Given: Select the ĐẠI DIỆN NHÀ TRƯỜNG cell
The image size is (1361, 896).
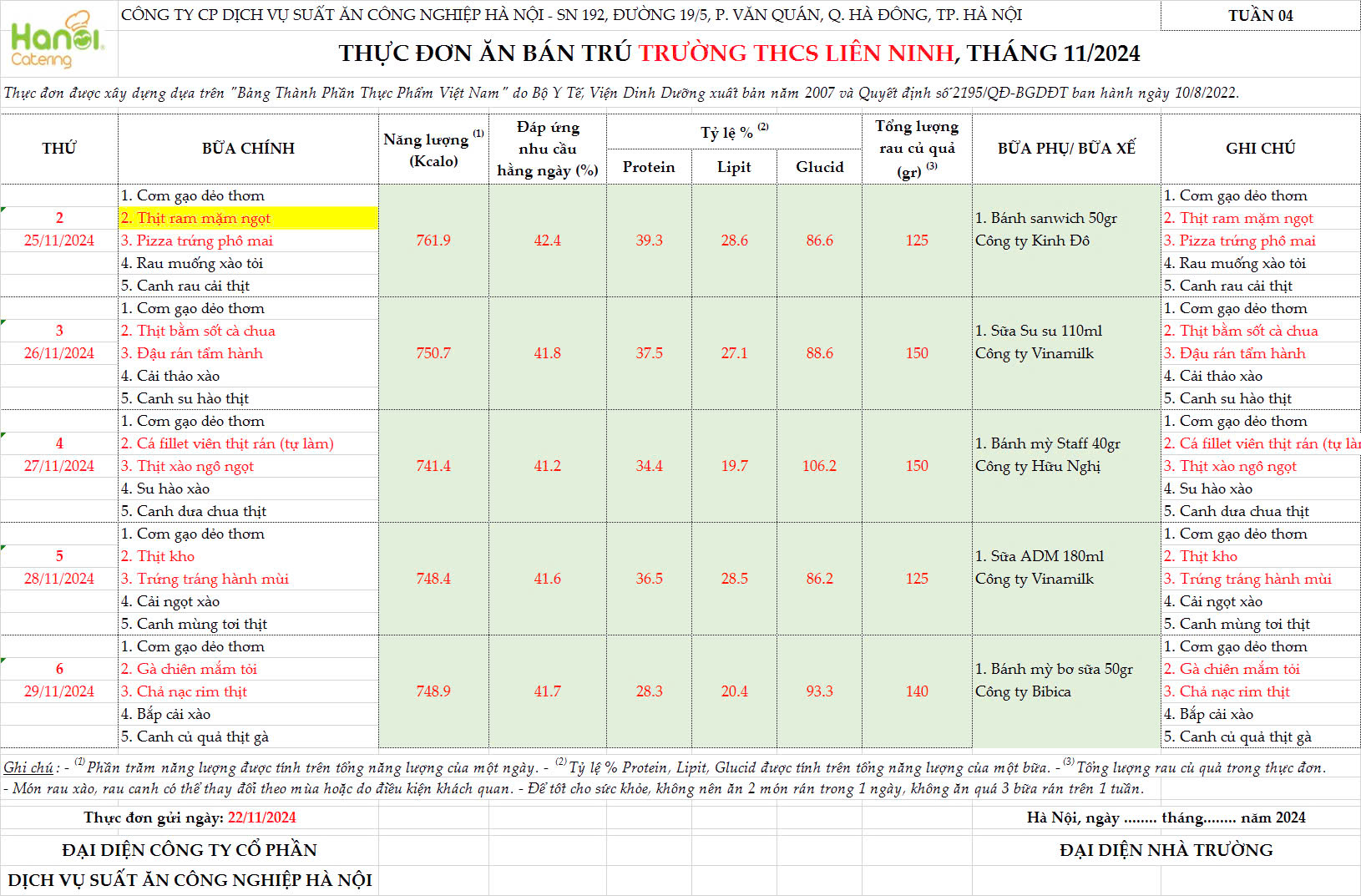Looking at the screenshot, I should click(x=1166, y=850).
